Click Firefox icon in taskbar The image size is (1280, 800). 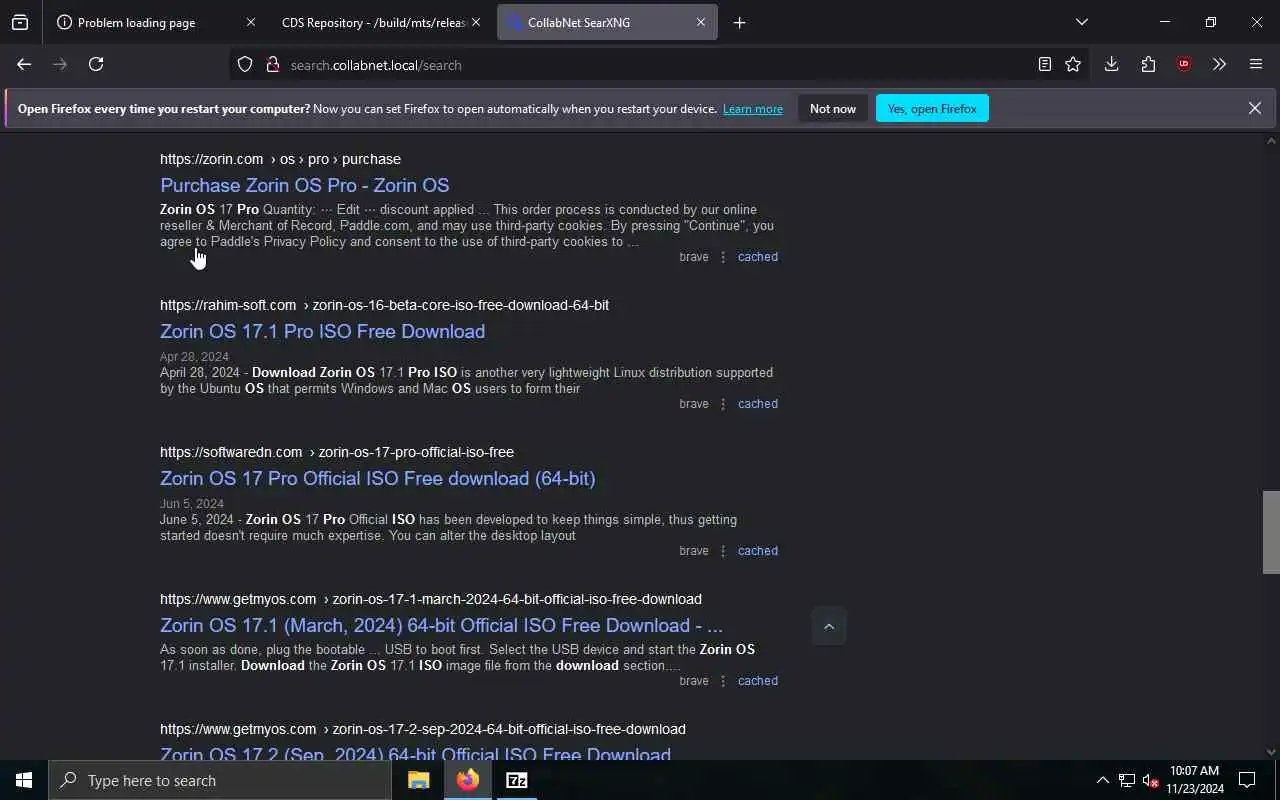point(468,780)
